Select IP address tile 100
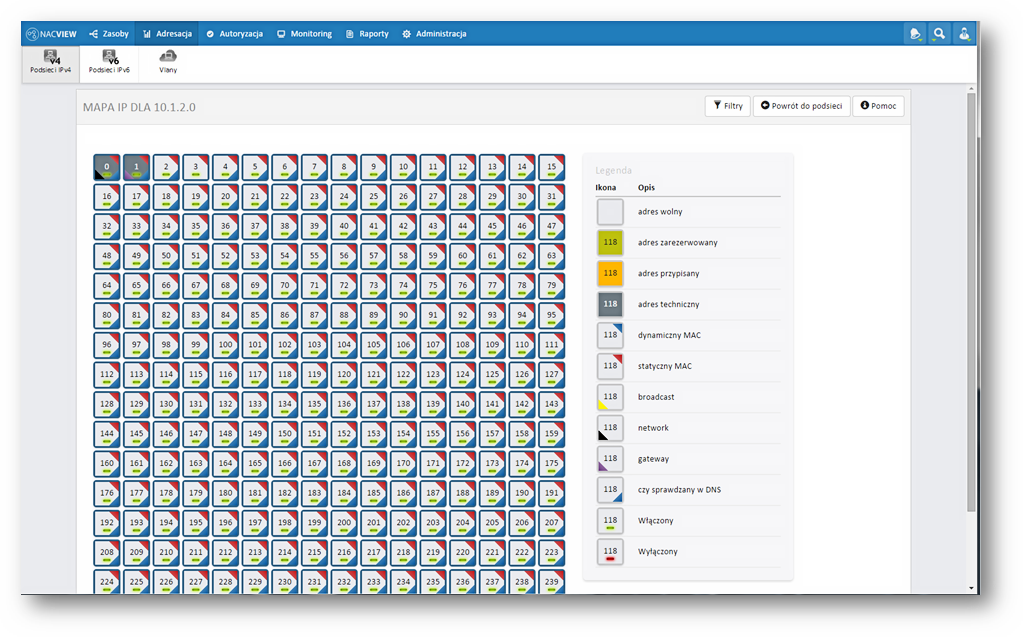This screenshot has width=1023, height=637. point(226,345)
